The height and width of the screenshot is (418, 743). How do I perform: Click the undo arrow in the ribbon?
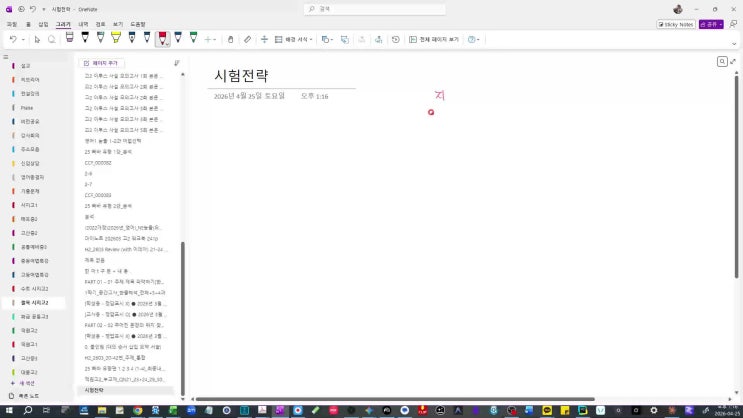pos(12,39)
